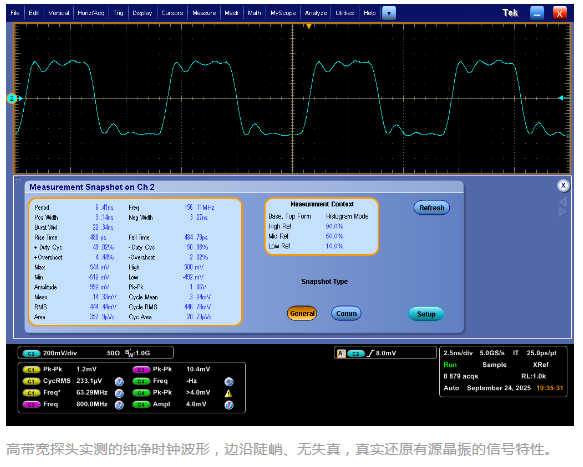
Task: Click Histogram Mode text in Measurement Context
Action: (347, 216)
